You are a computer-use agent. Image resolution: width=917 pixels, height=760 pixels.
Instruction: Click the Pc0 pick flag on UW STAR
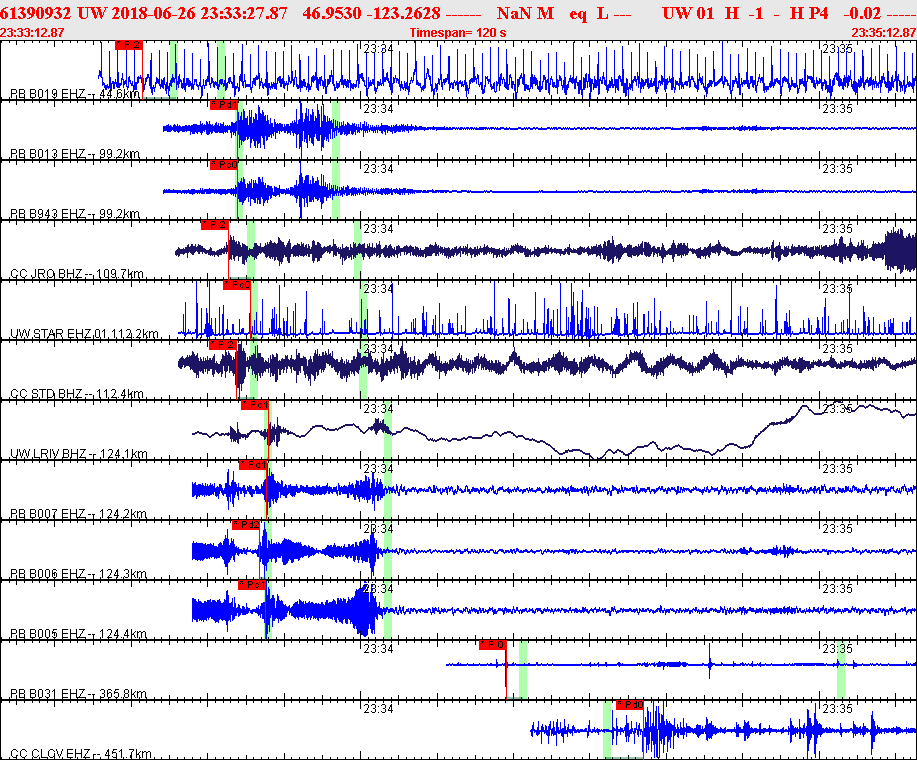236,285
